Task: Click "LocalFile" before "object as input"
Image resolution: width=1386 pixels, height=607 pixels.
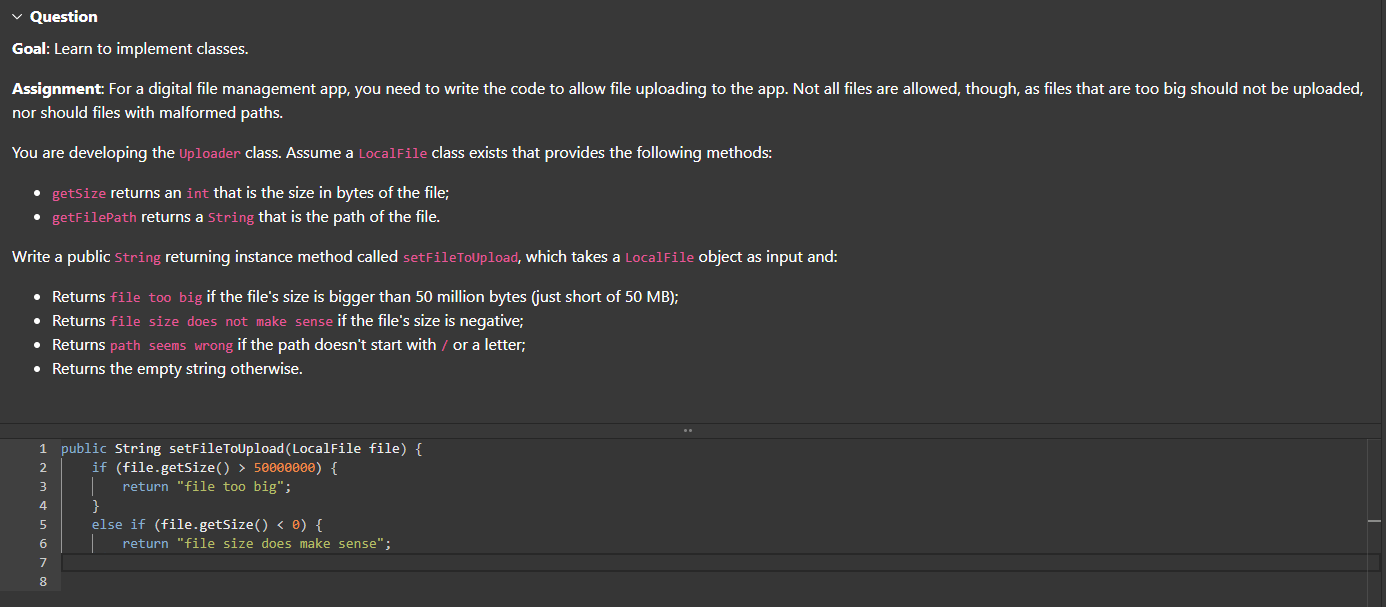Action: (659, 258)
